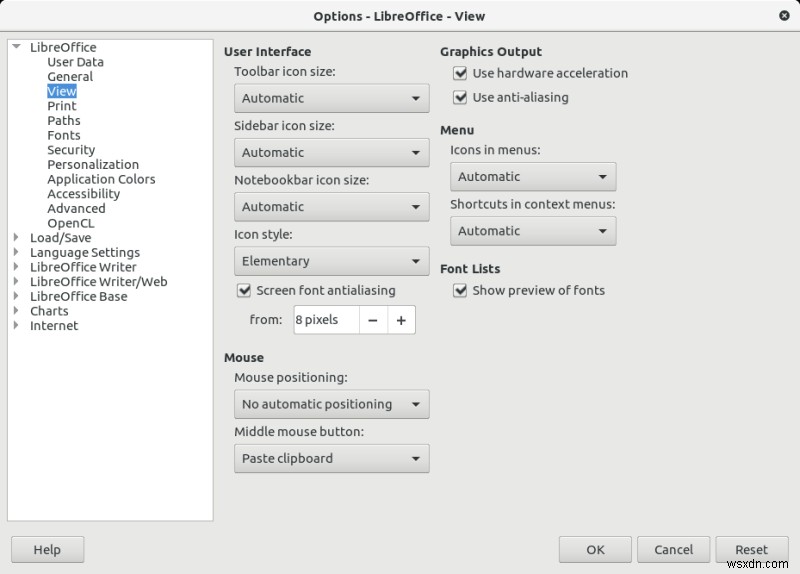Select Paths in the tree
The height and width of the screenshot is (574, 800).
64,120
